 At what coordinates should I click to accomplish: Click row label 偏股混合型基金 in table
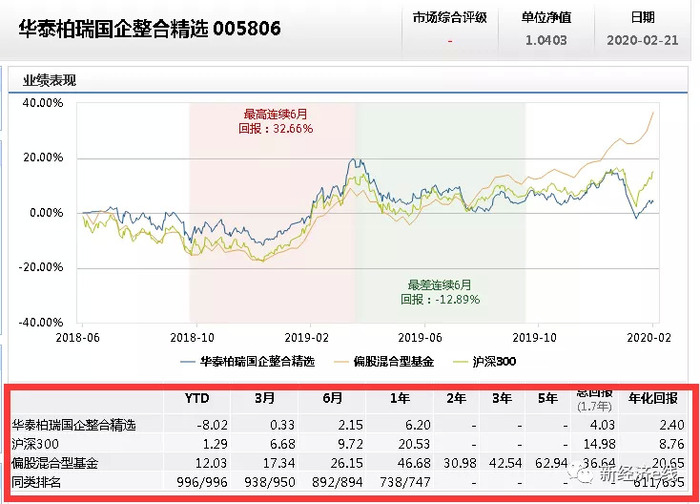click(x=54, y=463)
